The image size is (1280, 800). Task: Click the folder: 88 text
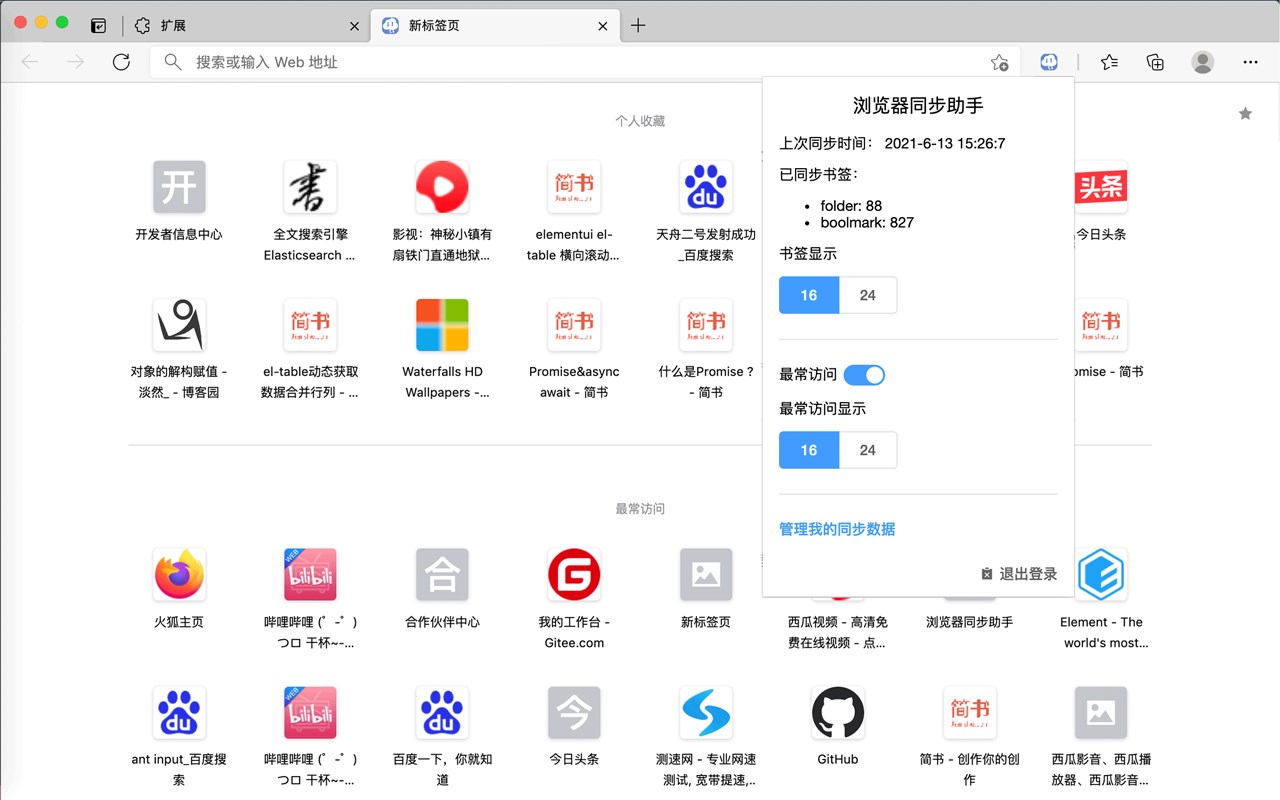(851, 206)
